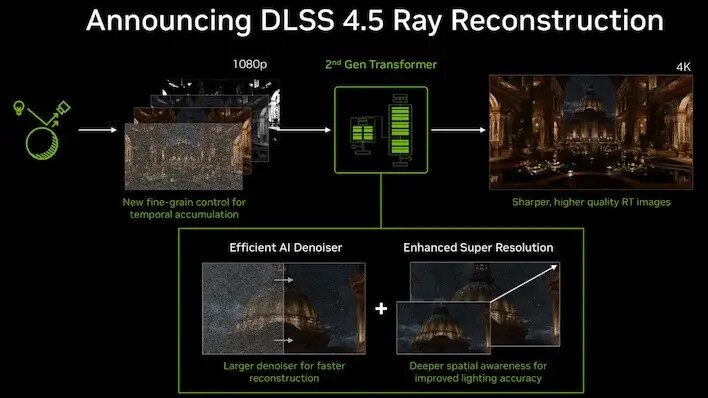Click the transformer network diagram icon

click(381, 130)
